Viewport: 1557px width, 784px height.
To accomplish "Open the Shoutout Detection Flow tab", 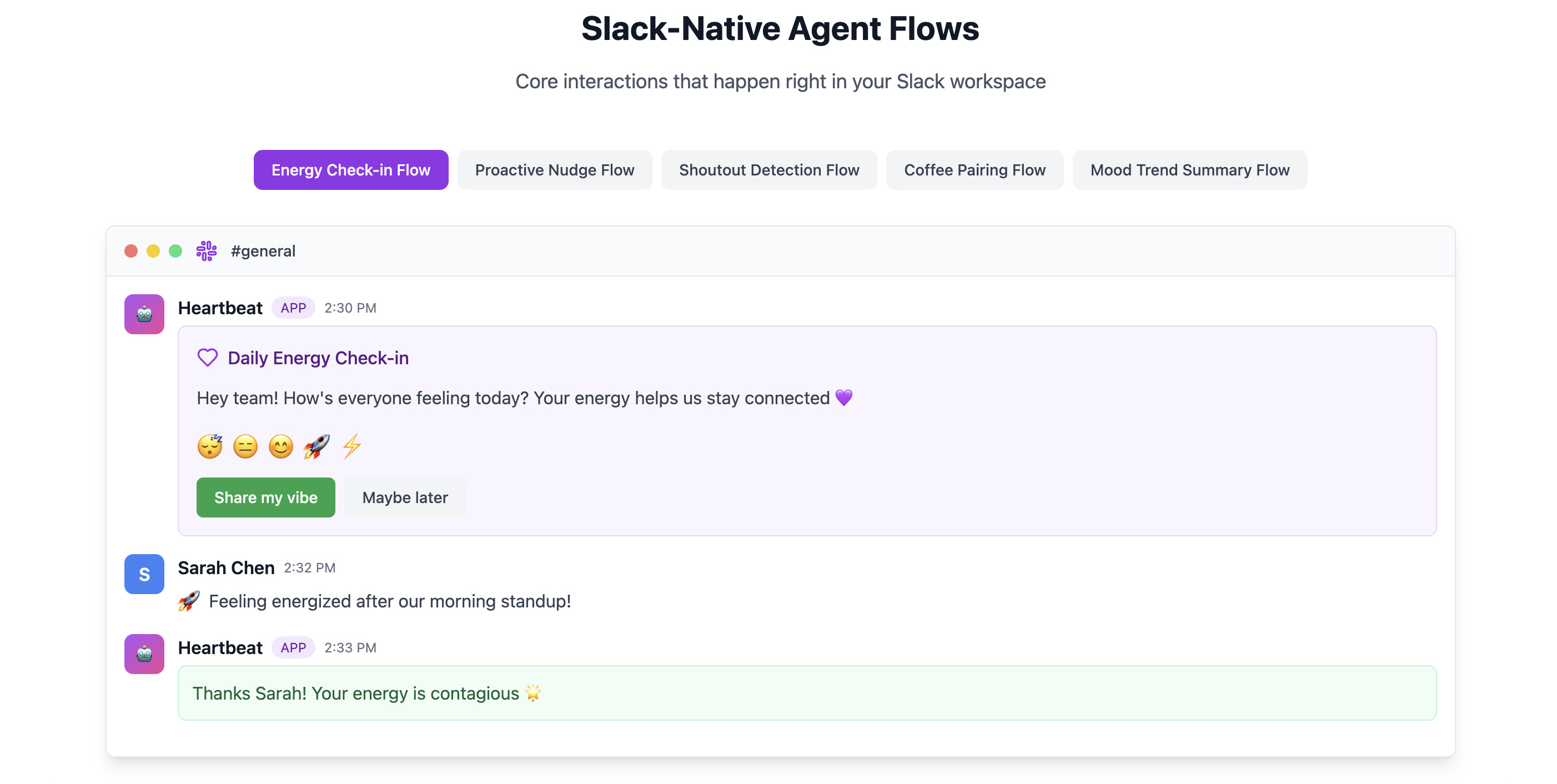I will coord(769,170).
